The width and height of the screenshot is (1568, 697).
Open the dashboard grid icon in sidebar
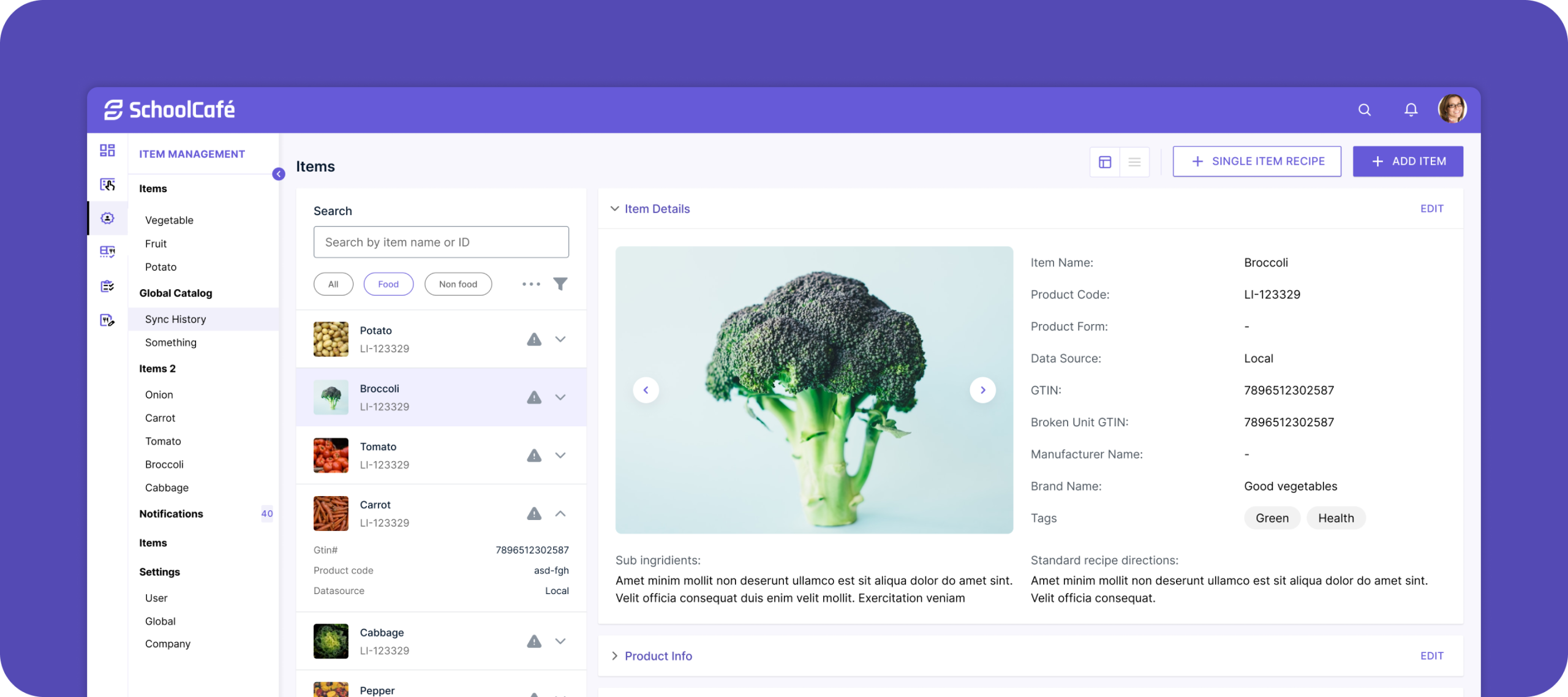click(x=107, y=151)
